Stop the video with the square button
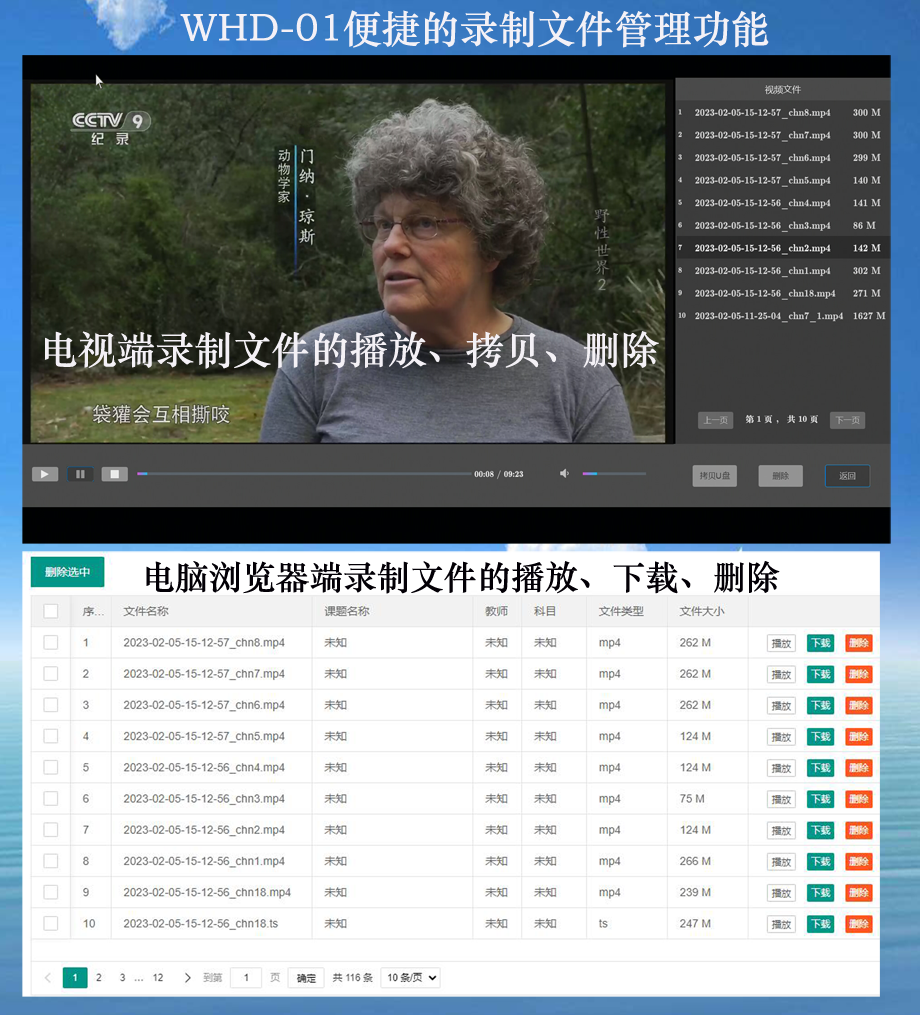 (x=114, y=474)
